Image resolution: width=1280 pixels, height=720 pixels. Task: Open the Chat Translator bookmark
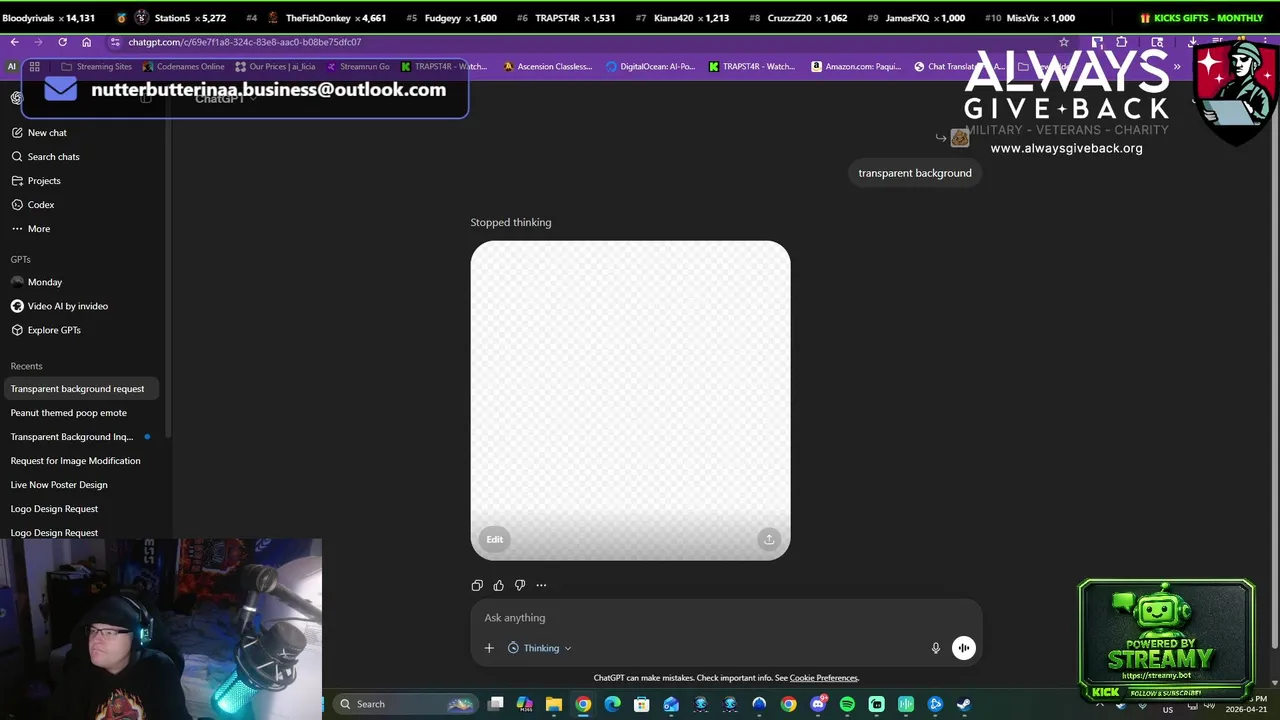959,67
